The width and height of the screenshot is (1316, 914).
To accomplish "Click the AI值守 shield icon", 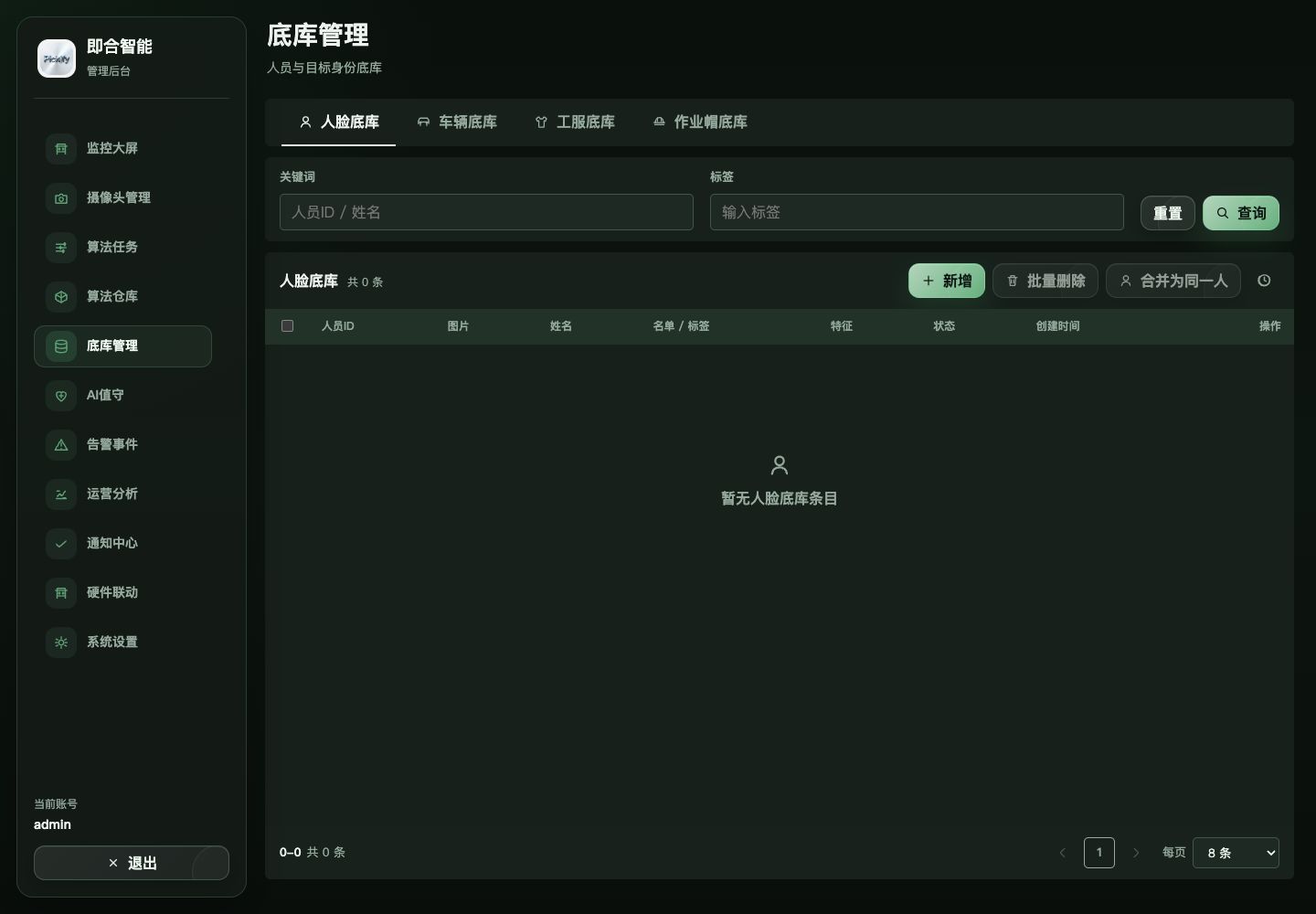I will click(x=61, y=395).
